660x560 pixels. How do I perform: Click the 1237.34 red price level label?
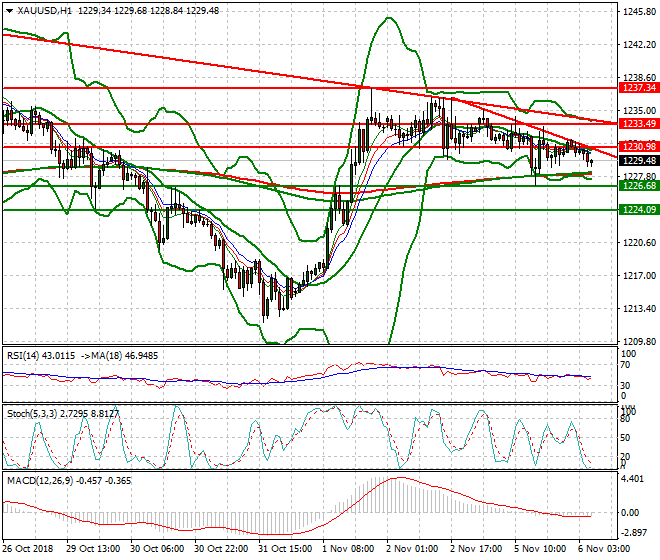[639, 88]
